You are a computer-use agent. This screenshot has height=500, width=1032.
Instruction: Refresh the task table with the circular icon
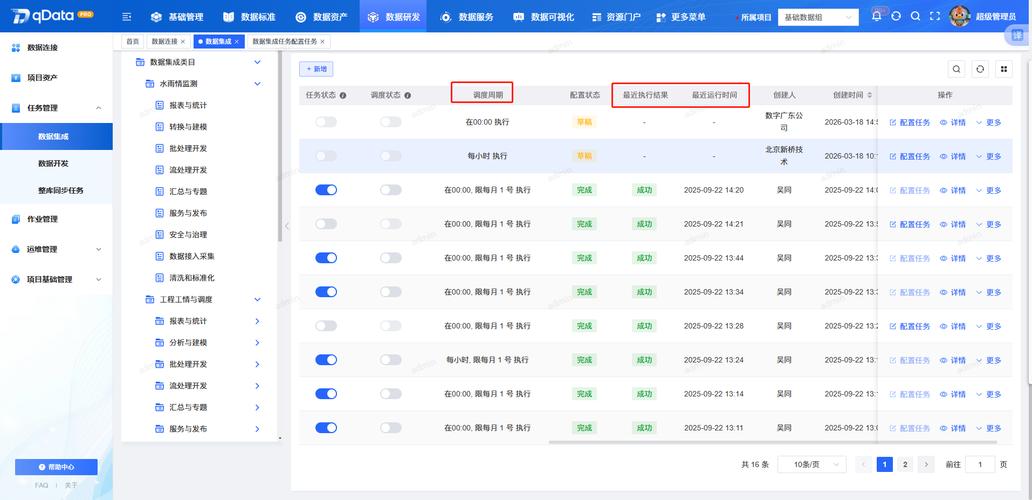[x=980, y=69]
